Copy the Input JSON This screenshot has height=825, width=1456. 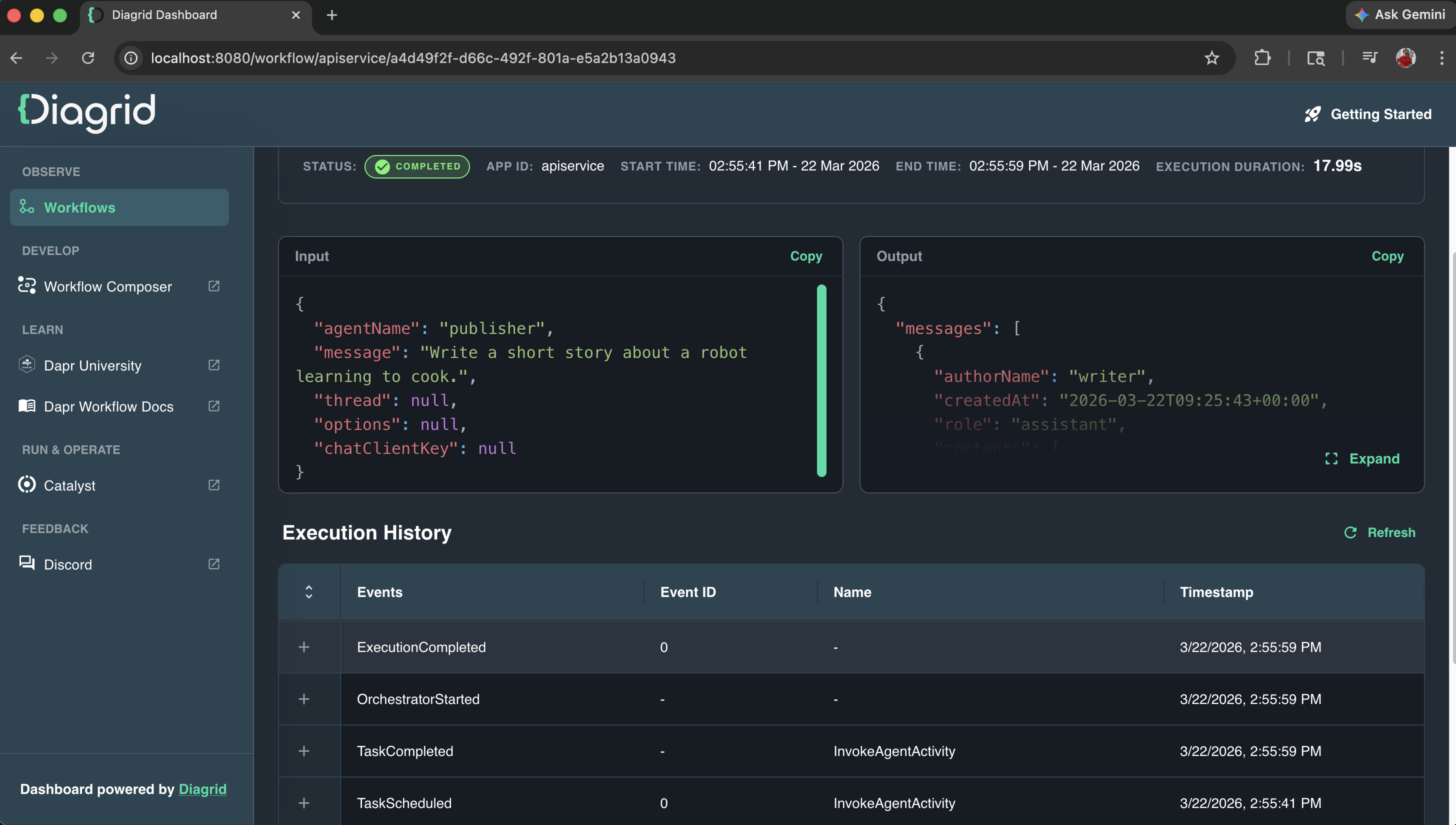point(805,256)
